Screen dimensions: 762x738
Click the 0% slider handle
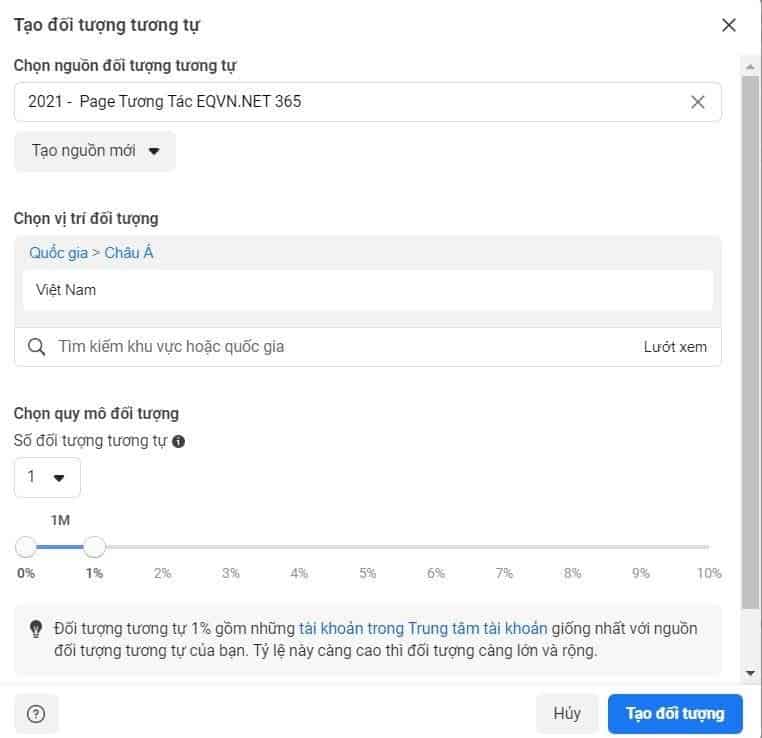click(x=26, y=547)
